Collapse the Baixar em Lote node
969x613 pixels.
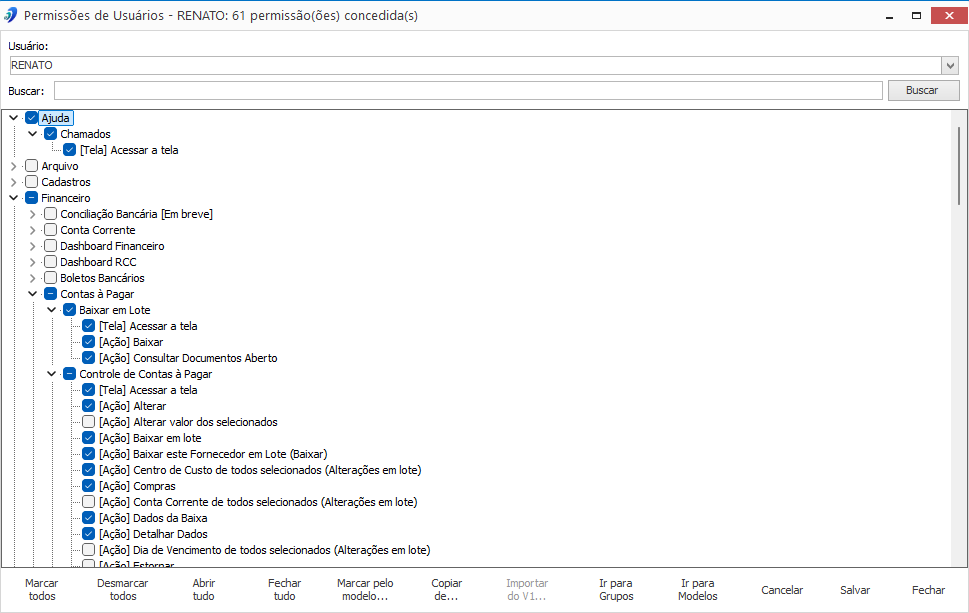tap(52, 310)
